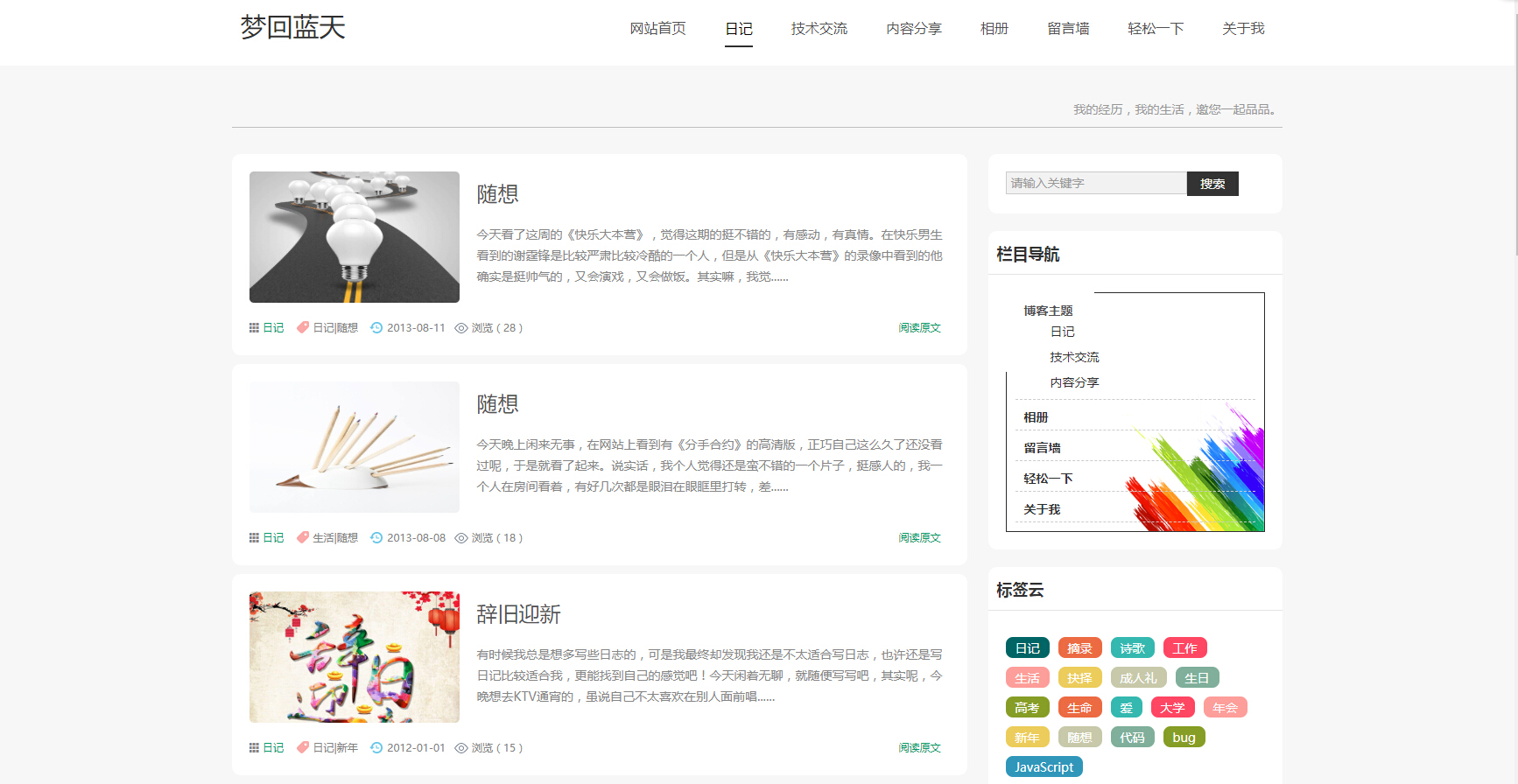Click the eye icon beside 浏览 (28)
Screen dimensions: 1518x784
tap(461, 328)
